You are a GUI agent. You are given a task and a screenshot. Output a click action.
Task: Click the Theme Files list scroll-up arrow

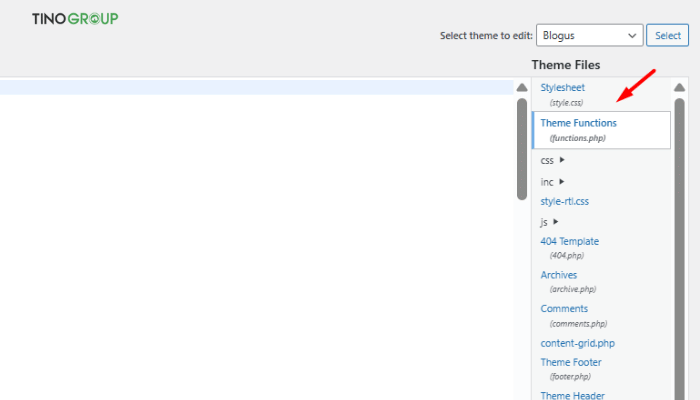679,88
